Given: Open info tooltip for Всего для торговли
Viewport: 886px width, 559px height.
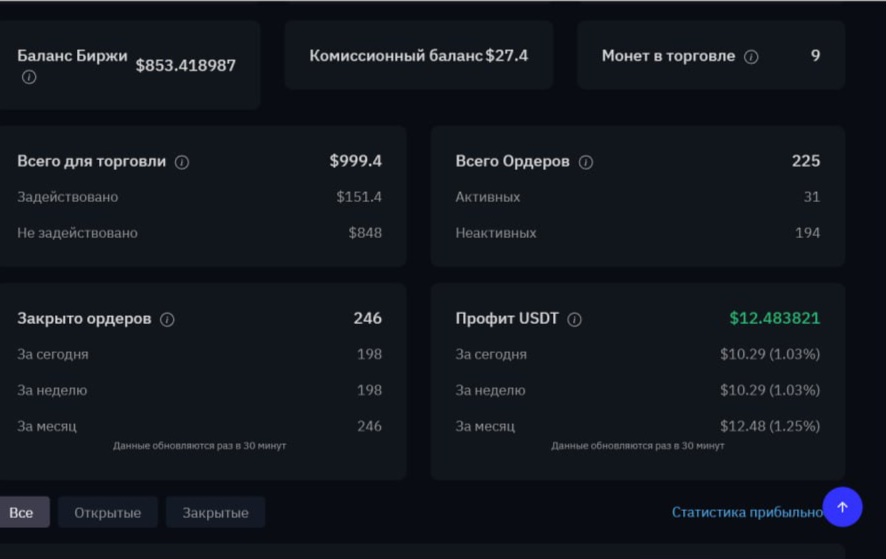Looking at the screenshot, I should tap(182, 162).
